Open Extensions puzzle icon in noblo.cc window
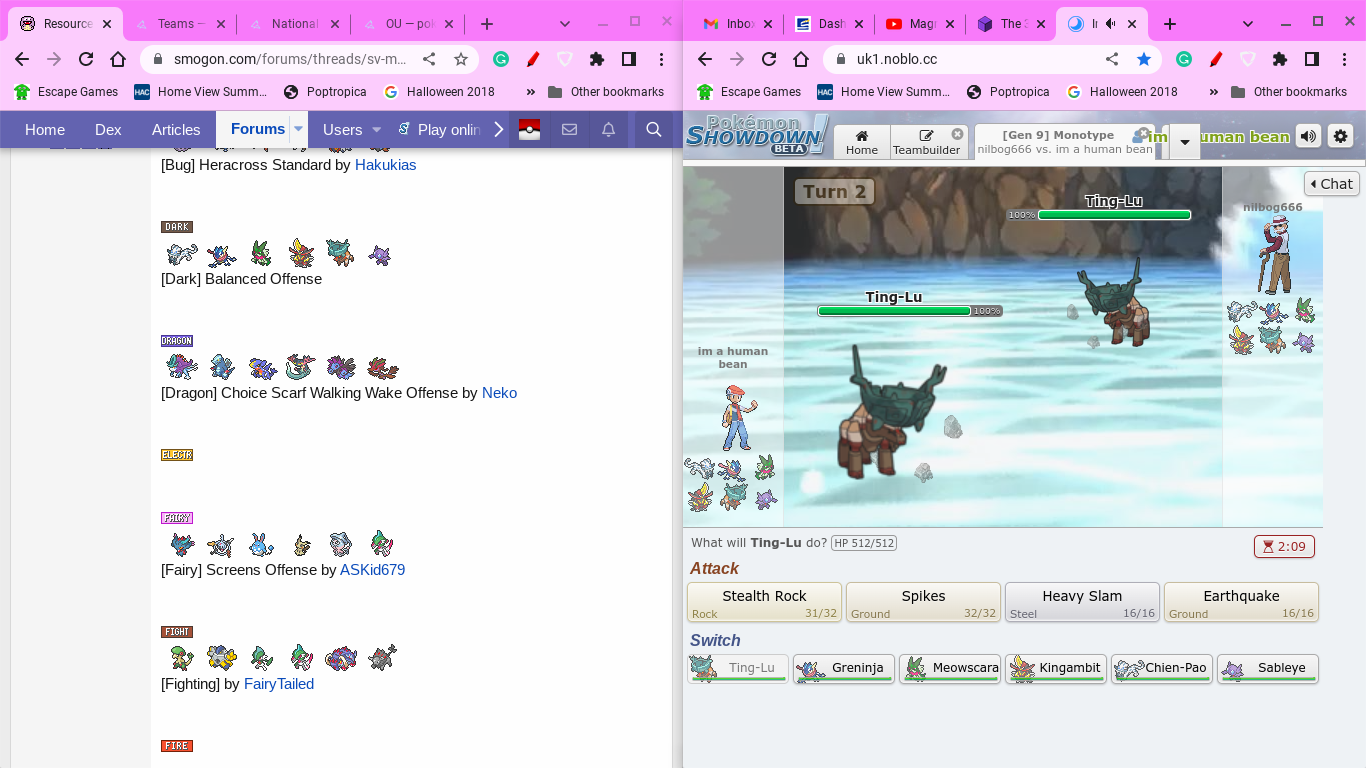The image size is (1366, 768). [x=1280, y=59]
